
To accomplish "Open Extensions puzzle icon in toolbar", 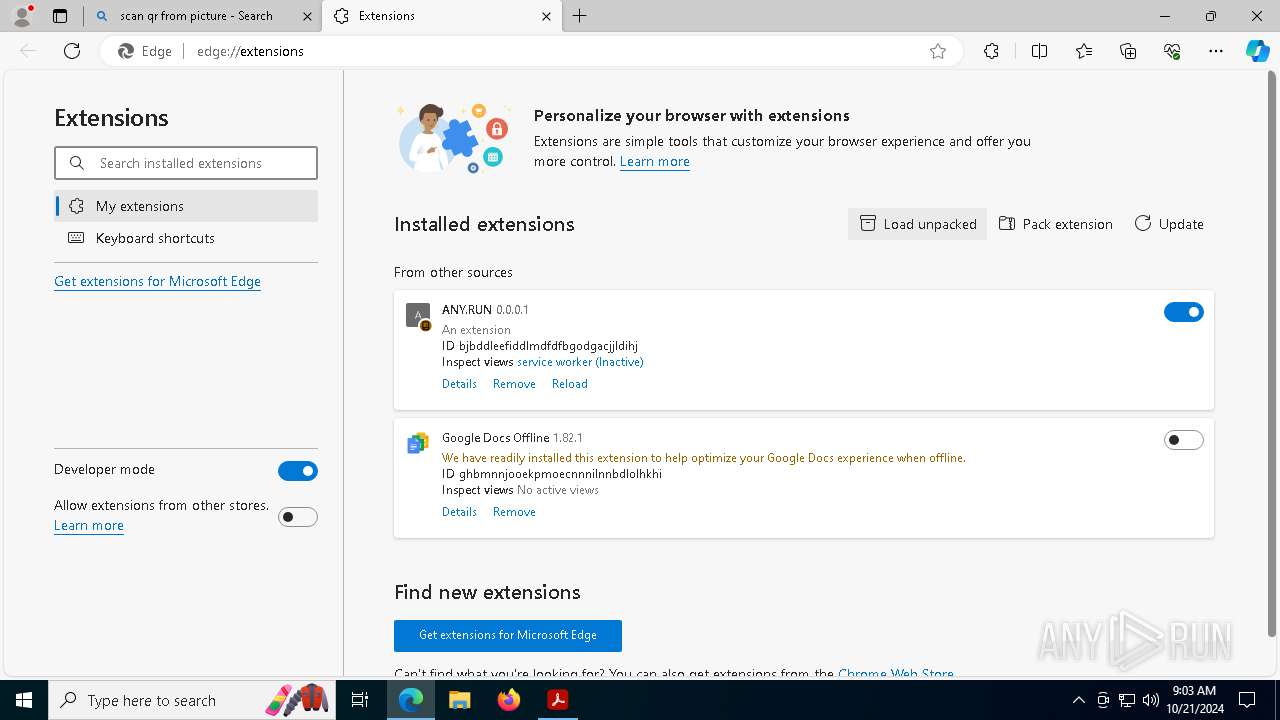I will click(x=991, y=51).
